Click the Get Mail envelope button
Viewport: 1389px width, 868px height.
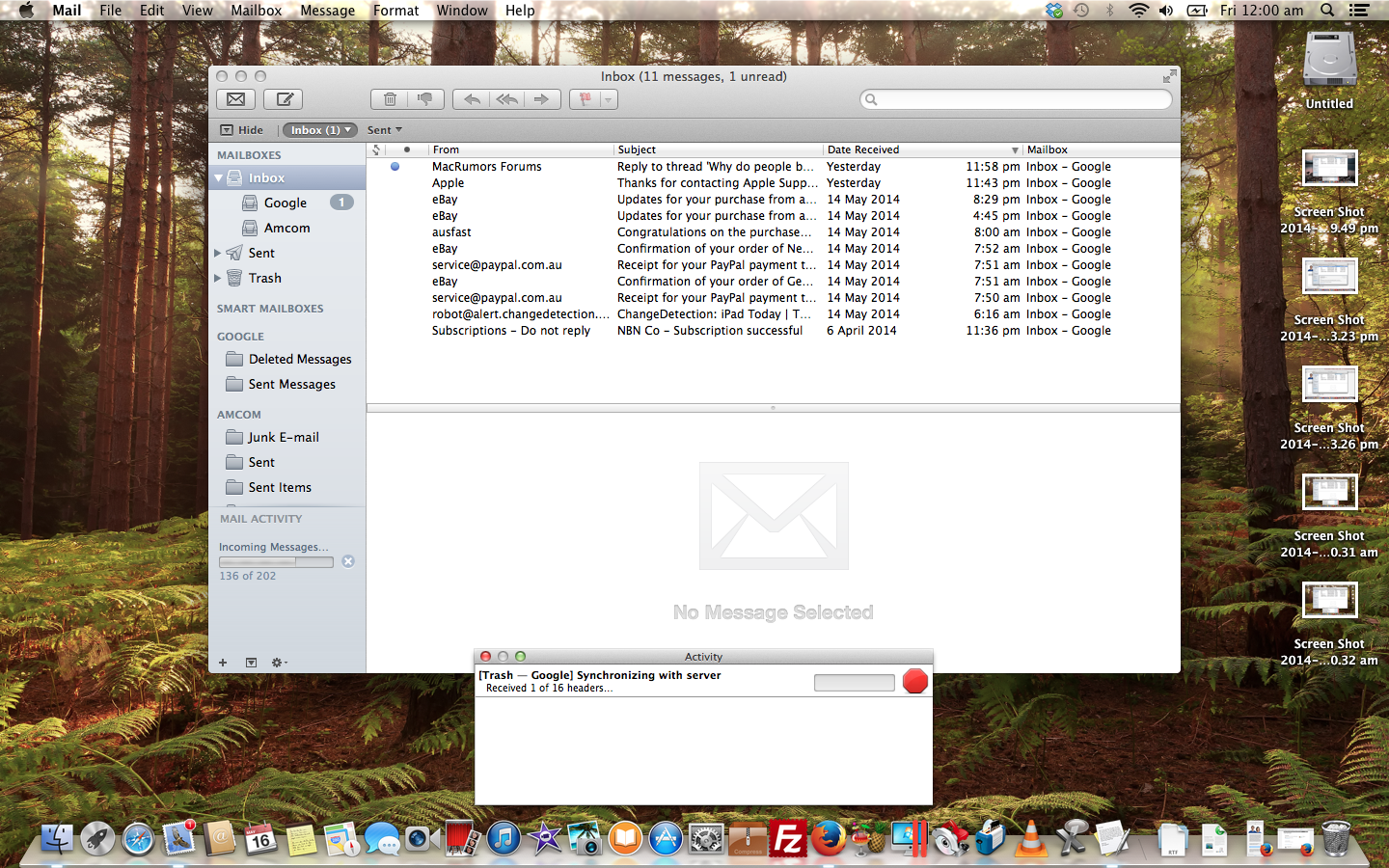click(236, 99)
